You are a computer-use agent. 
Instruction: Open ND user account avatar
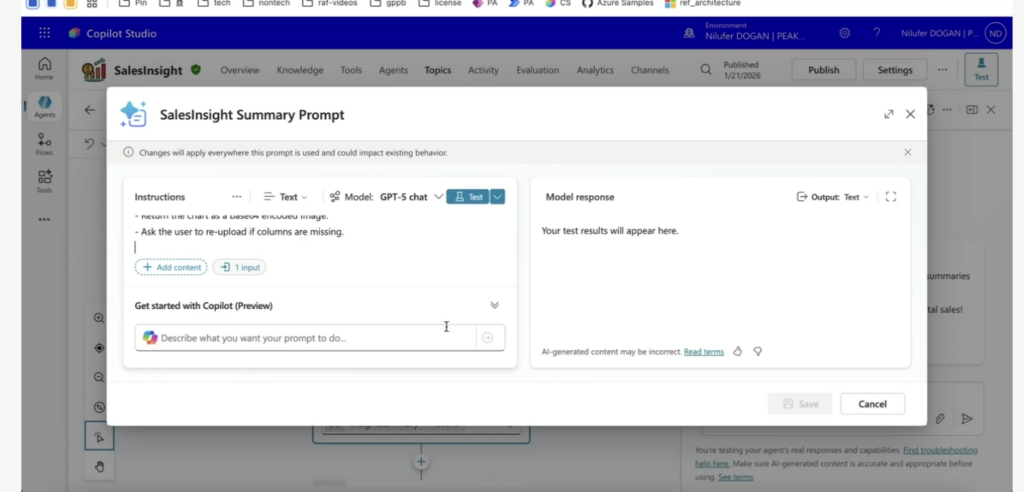995,33
